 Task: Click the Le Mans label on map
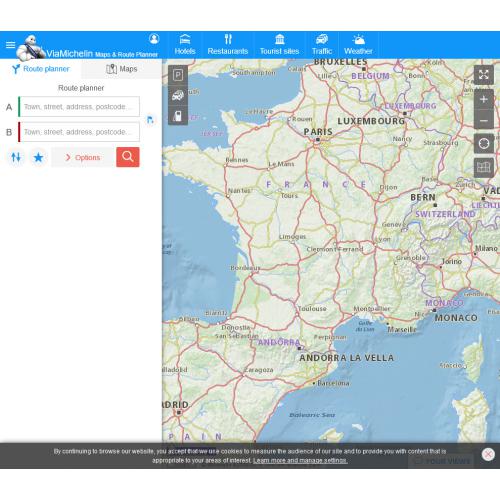281,164
